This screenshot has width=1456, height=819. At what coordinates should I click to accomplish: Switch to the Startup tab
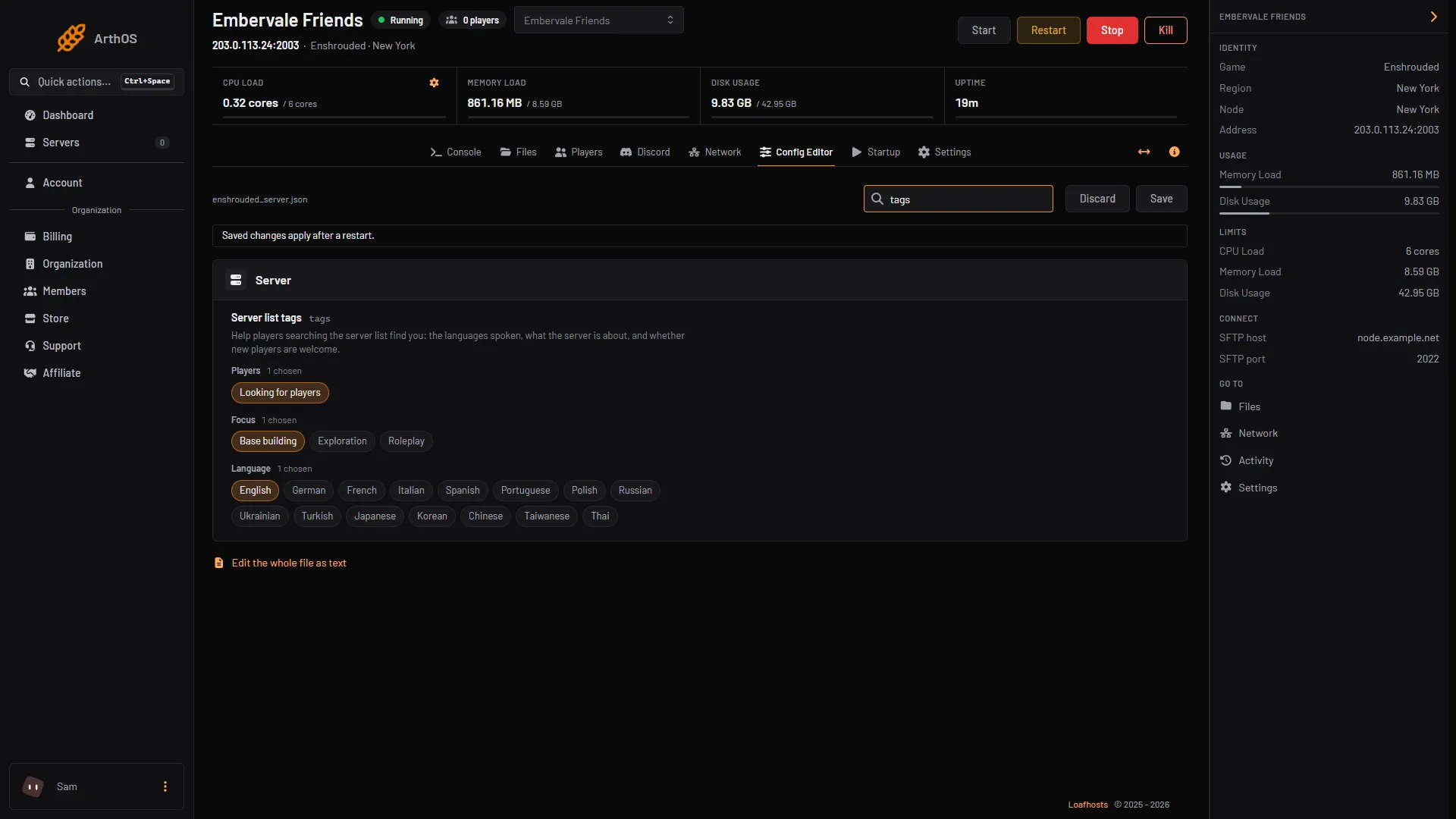[x=876, y=152]
